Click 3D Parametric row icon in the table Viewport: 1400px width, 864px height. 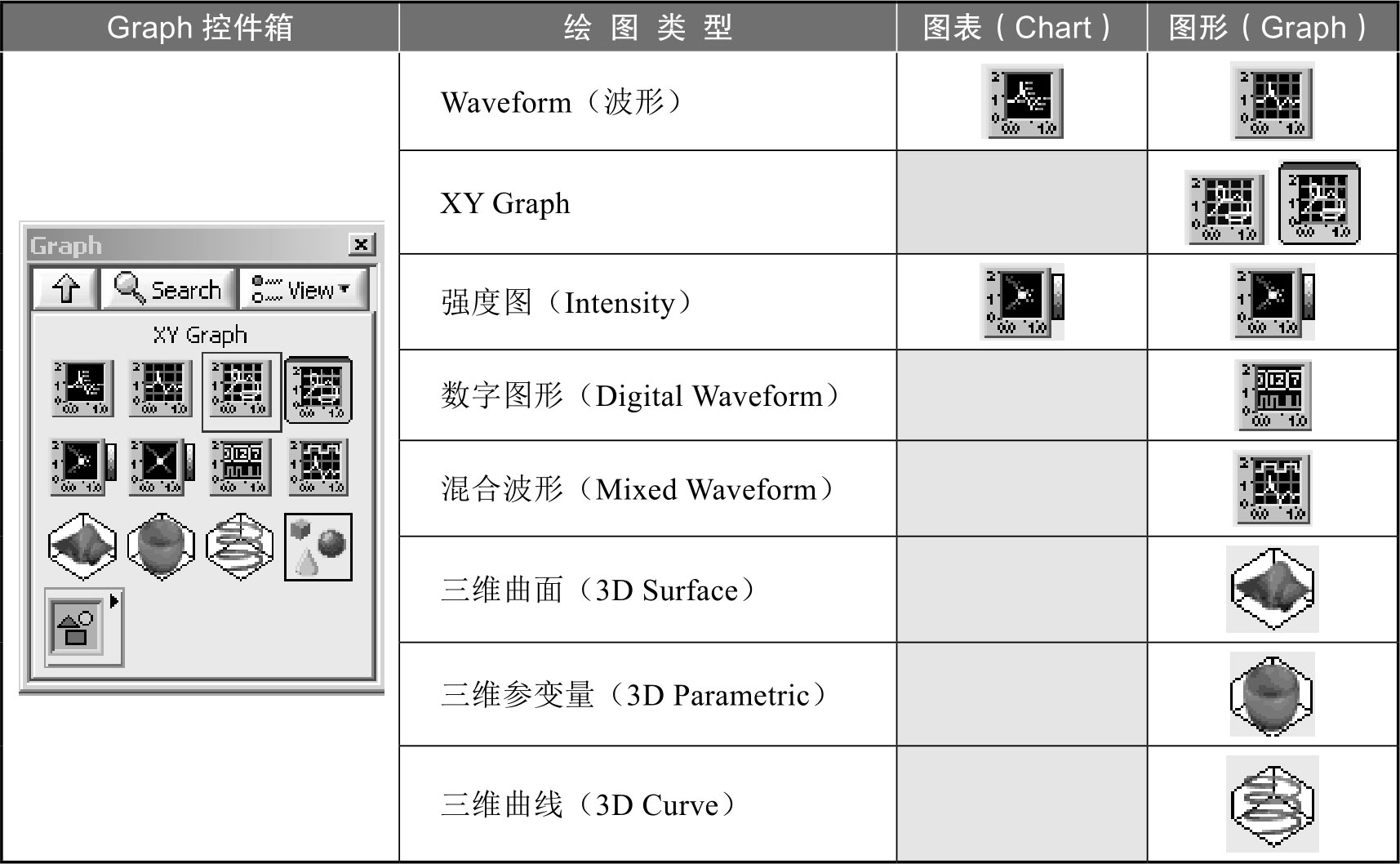(1272, 694)
